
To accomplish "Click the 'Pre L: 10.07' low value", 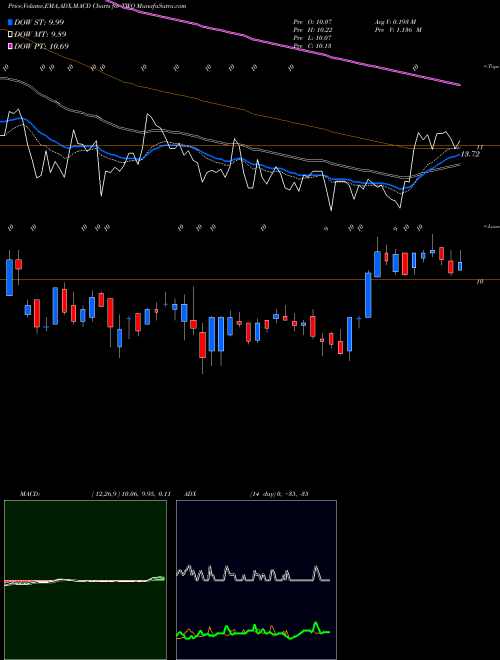I will [x=312, y=38].
